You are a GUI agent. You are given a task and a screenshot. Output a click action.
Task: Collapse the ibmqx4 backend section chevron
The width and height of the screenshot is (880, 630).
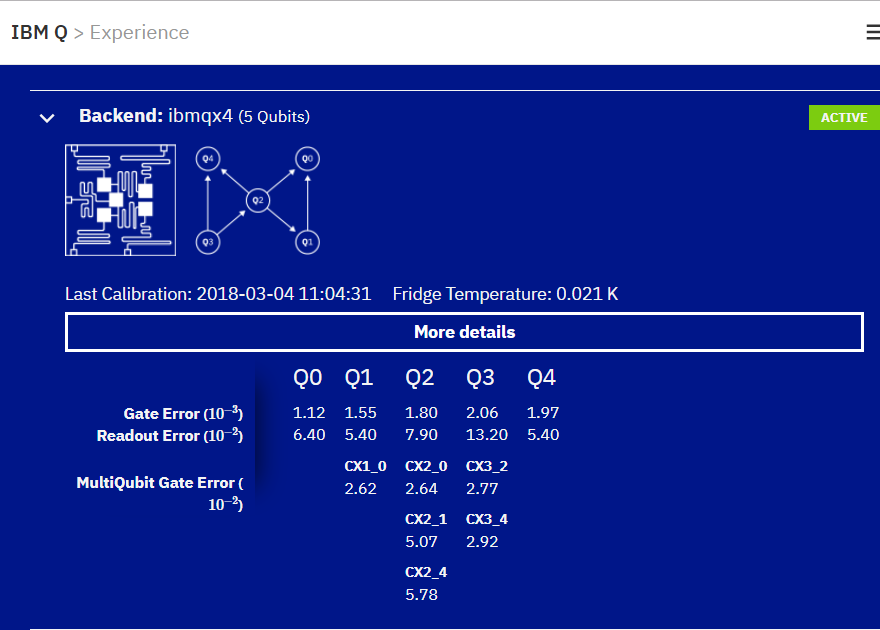coord(47,118)
